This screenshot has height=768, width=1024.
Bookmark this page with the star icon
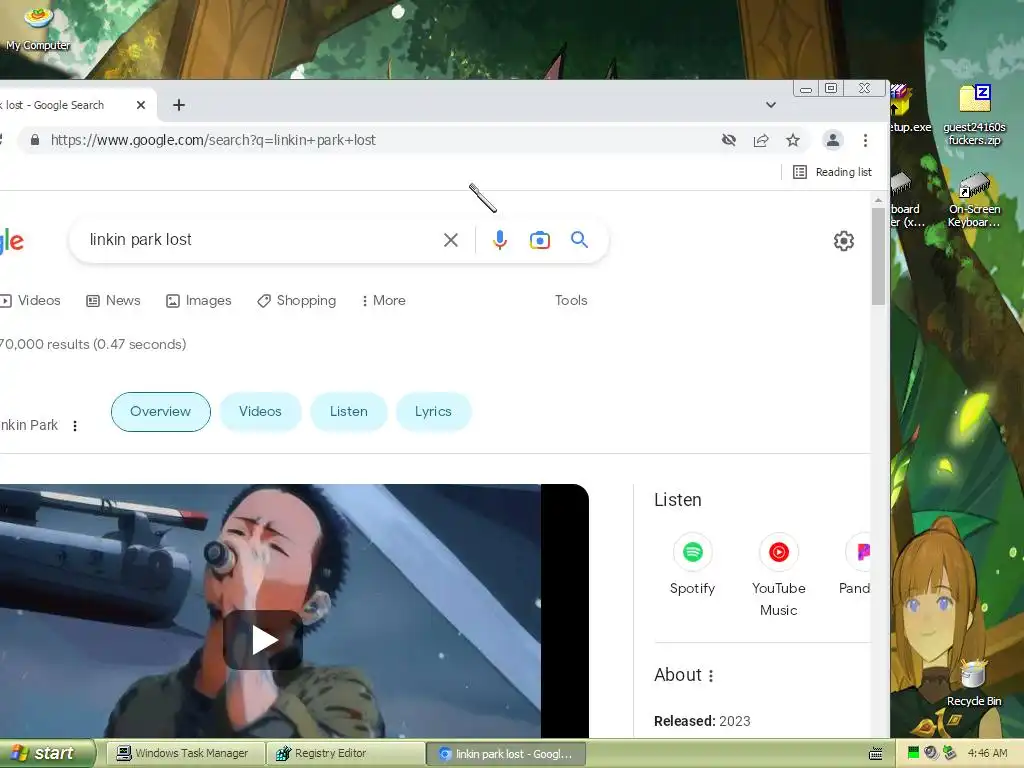pyautogui.click(x=793, y=140)
